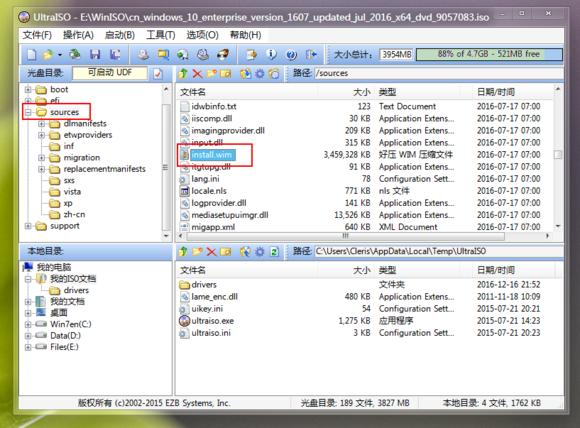Click the icon right of the image pane gear
Screen dimensions: 580x428
click(x=274, y=74)
